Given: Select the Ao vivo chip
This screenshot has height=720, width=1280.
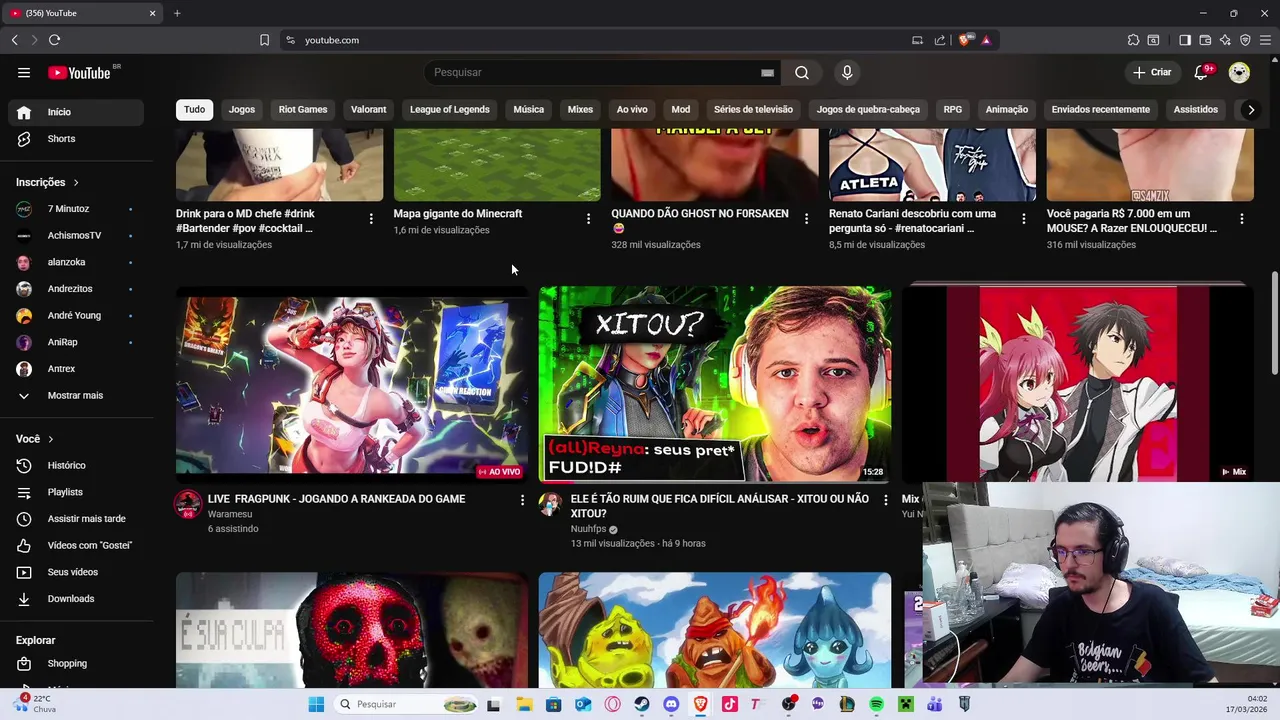Looking at the screenshot, I should click(632, 110).
